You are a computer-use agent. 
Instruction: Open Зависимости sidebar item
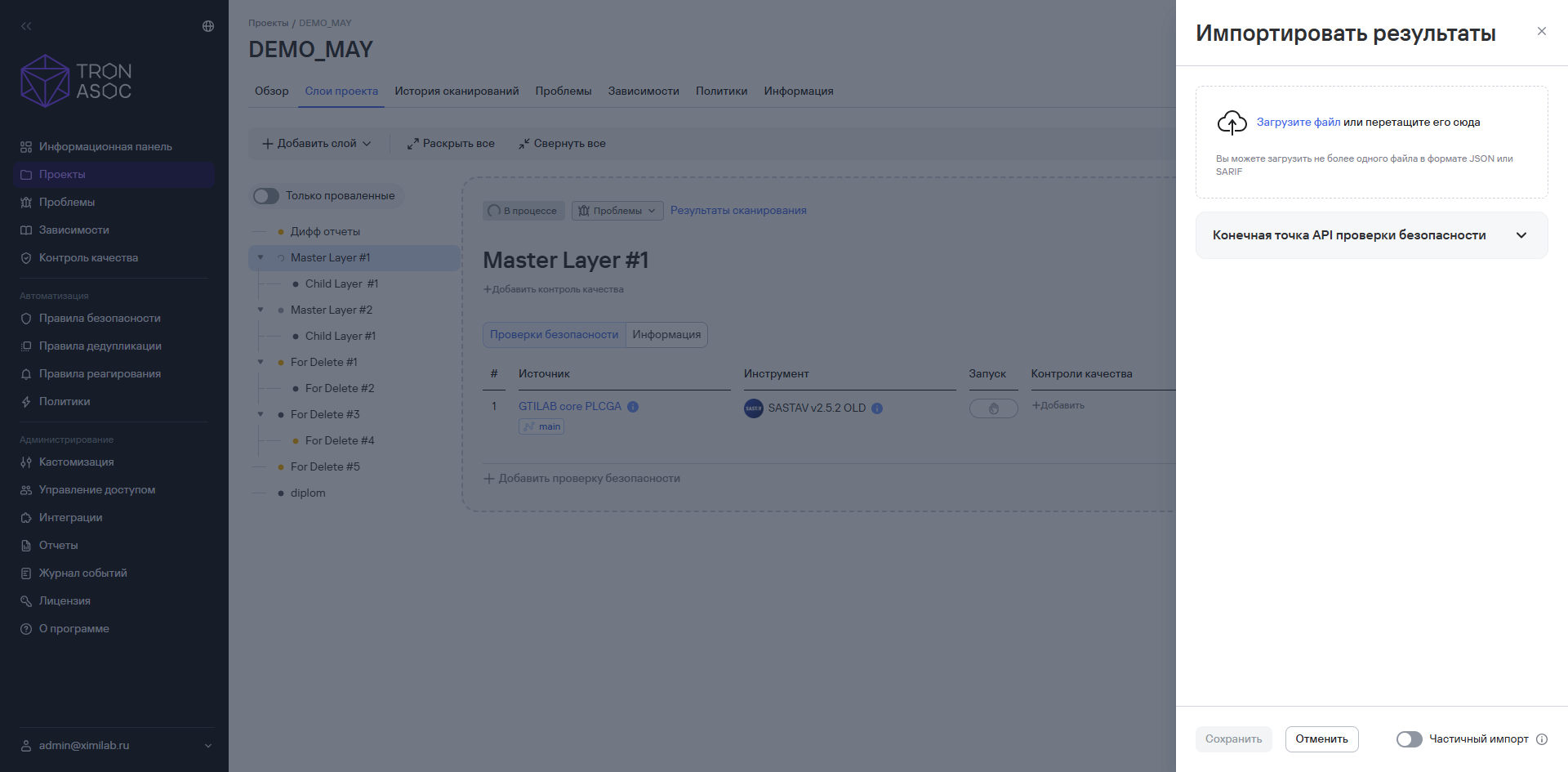click(114, 230)
